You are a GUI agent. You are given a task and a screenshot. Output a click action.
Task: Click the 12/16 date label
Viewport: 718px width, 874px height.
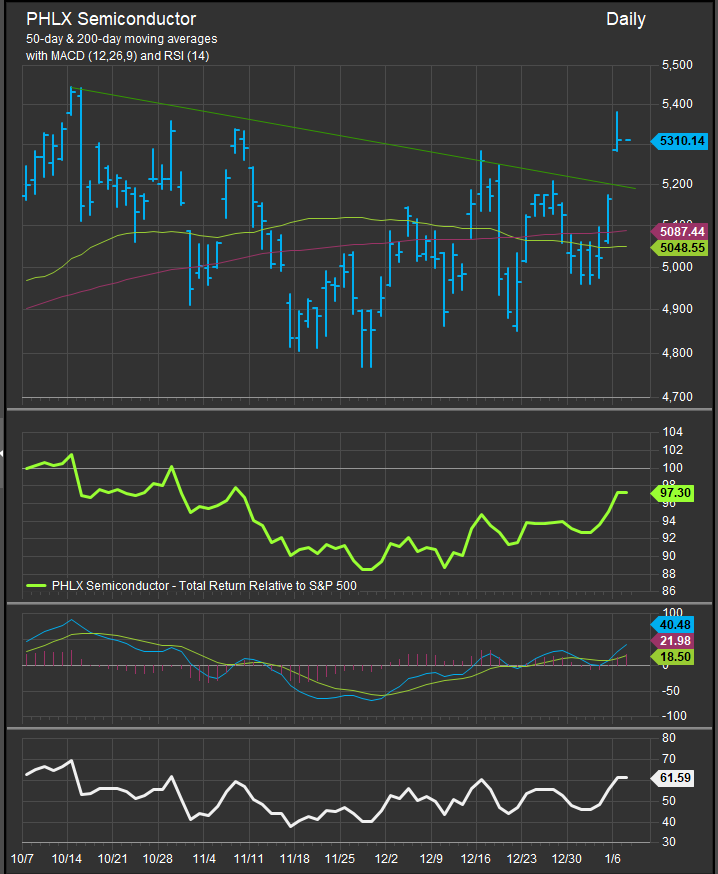(476, 858)
